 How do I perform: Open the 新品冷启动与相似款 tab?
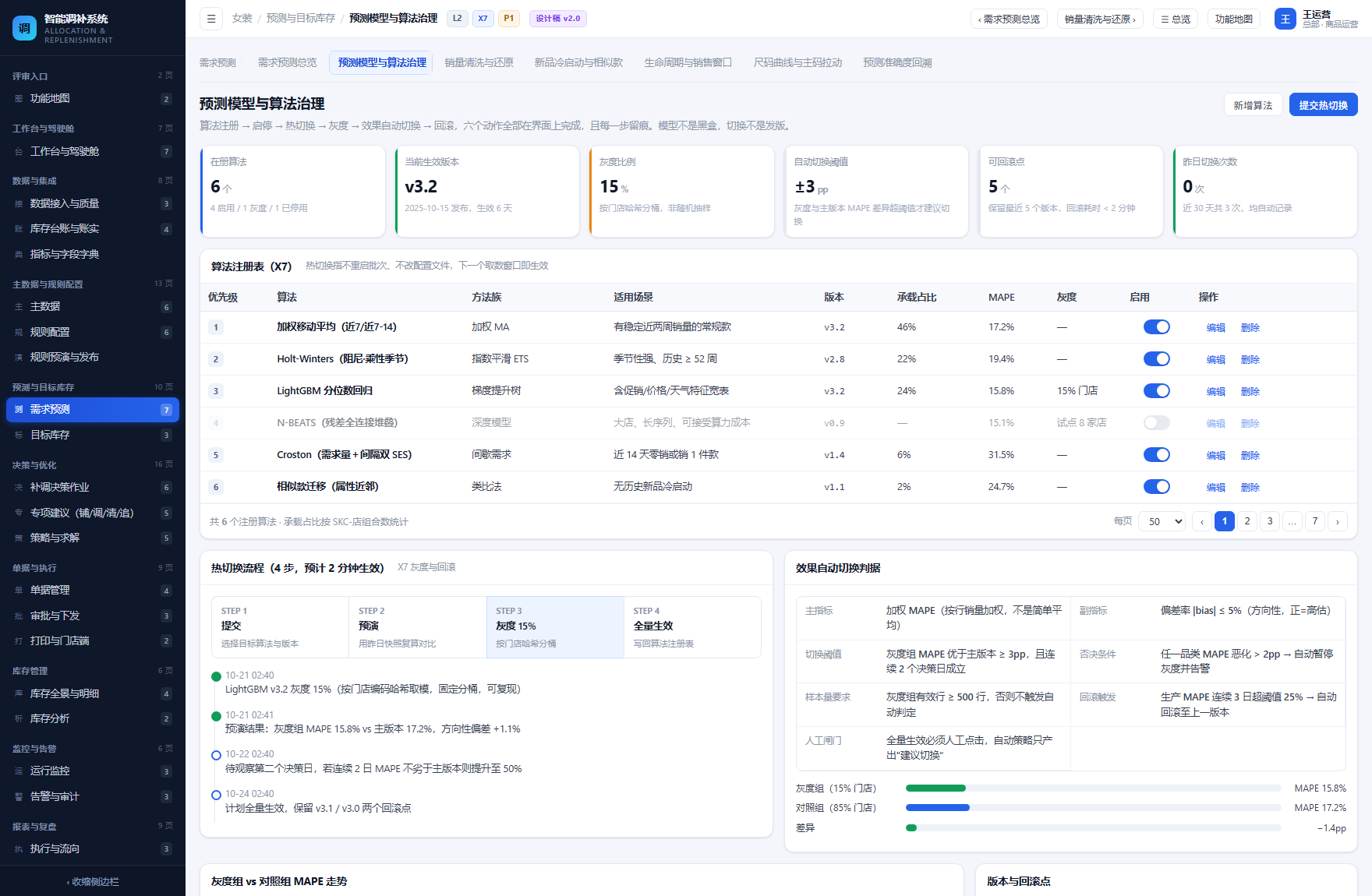[x=578, y=63]
